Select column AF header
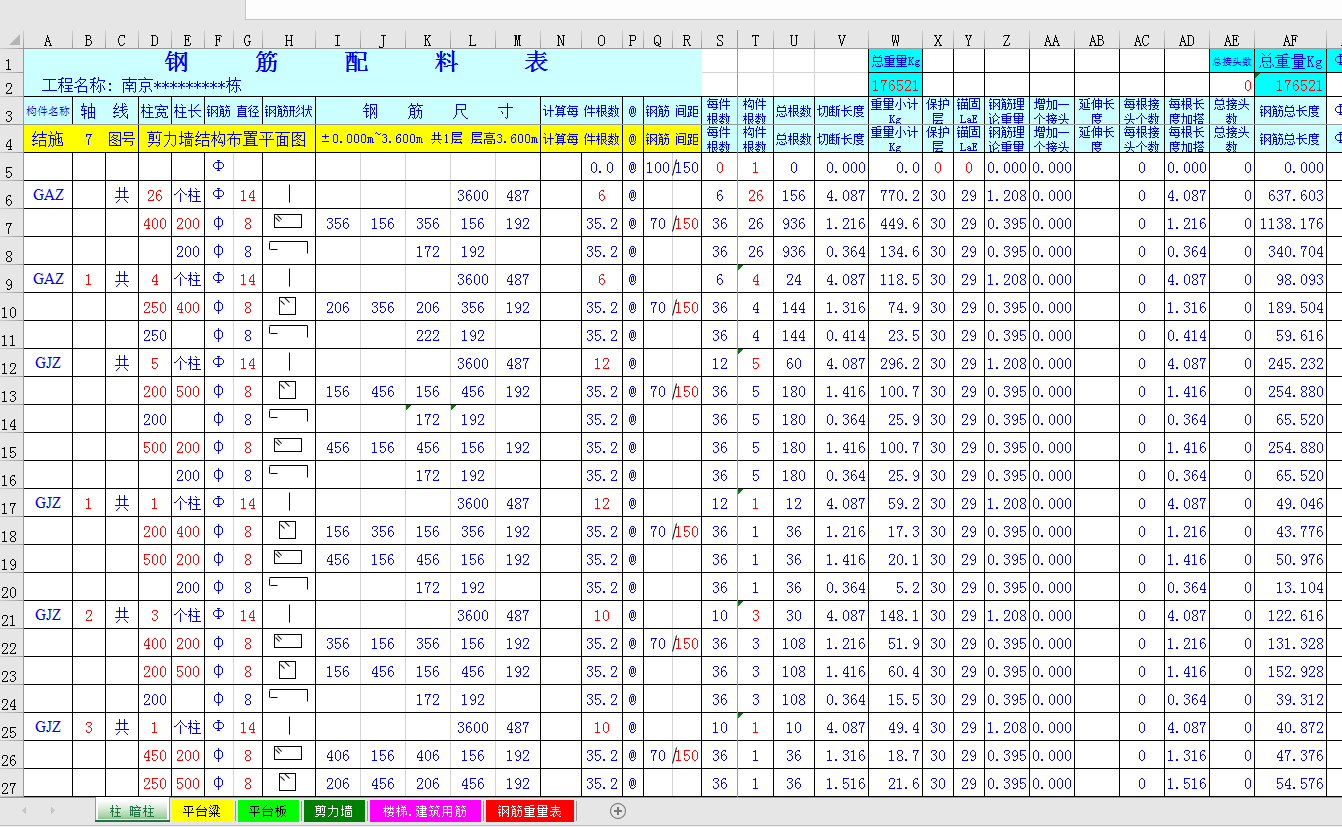This screenshot has height=827, width=1342. [1290, 40]
